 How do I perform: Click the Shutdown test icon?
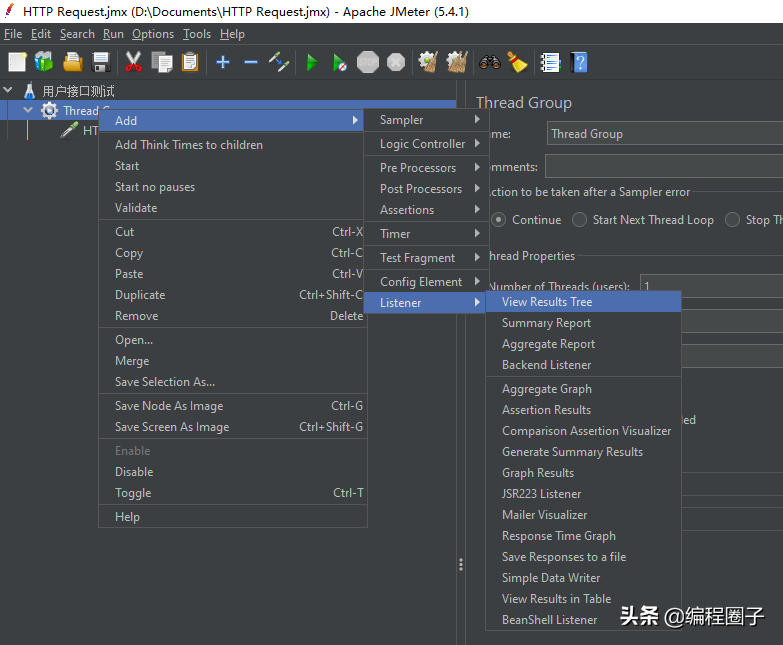pyautogui.click(x=396, y=62)
